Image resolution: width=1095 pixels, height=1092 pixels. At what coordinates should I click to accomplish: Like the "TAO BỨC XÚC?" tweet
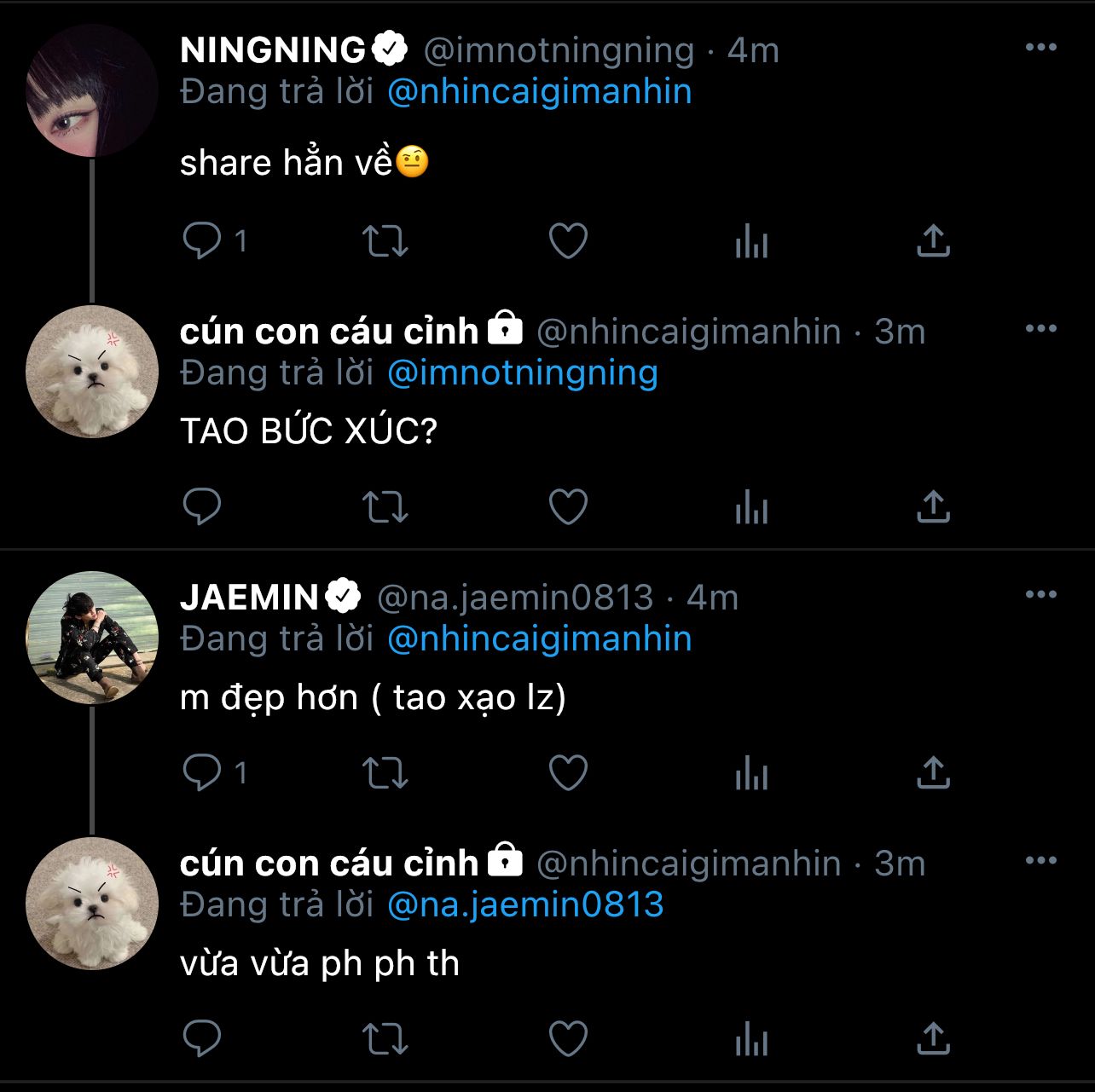tap(568, 507)
